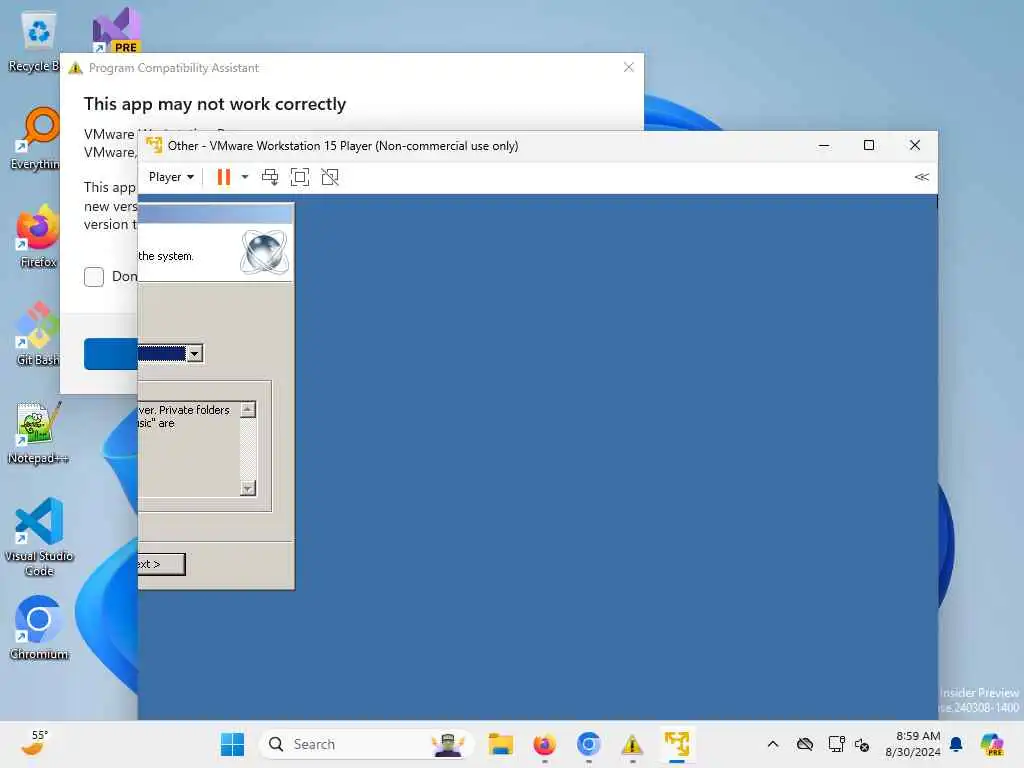Switch to Firefox in the taskbar
This screenshot has height=768, width=1024.
[545, 744]
